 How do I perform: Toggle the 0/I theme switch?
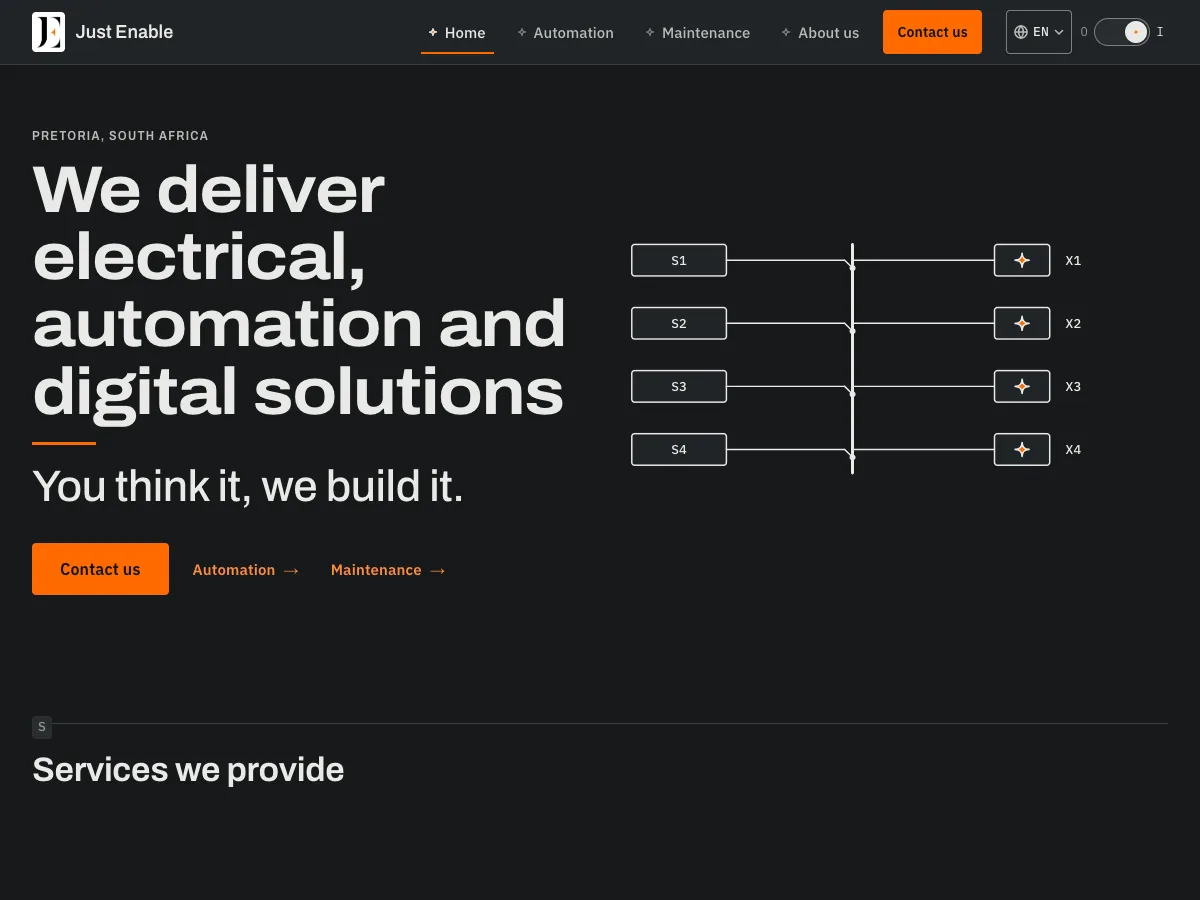tap(1122, 32)
